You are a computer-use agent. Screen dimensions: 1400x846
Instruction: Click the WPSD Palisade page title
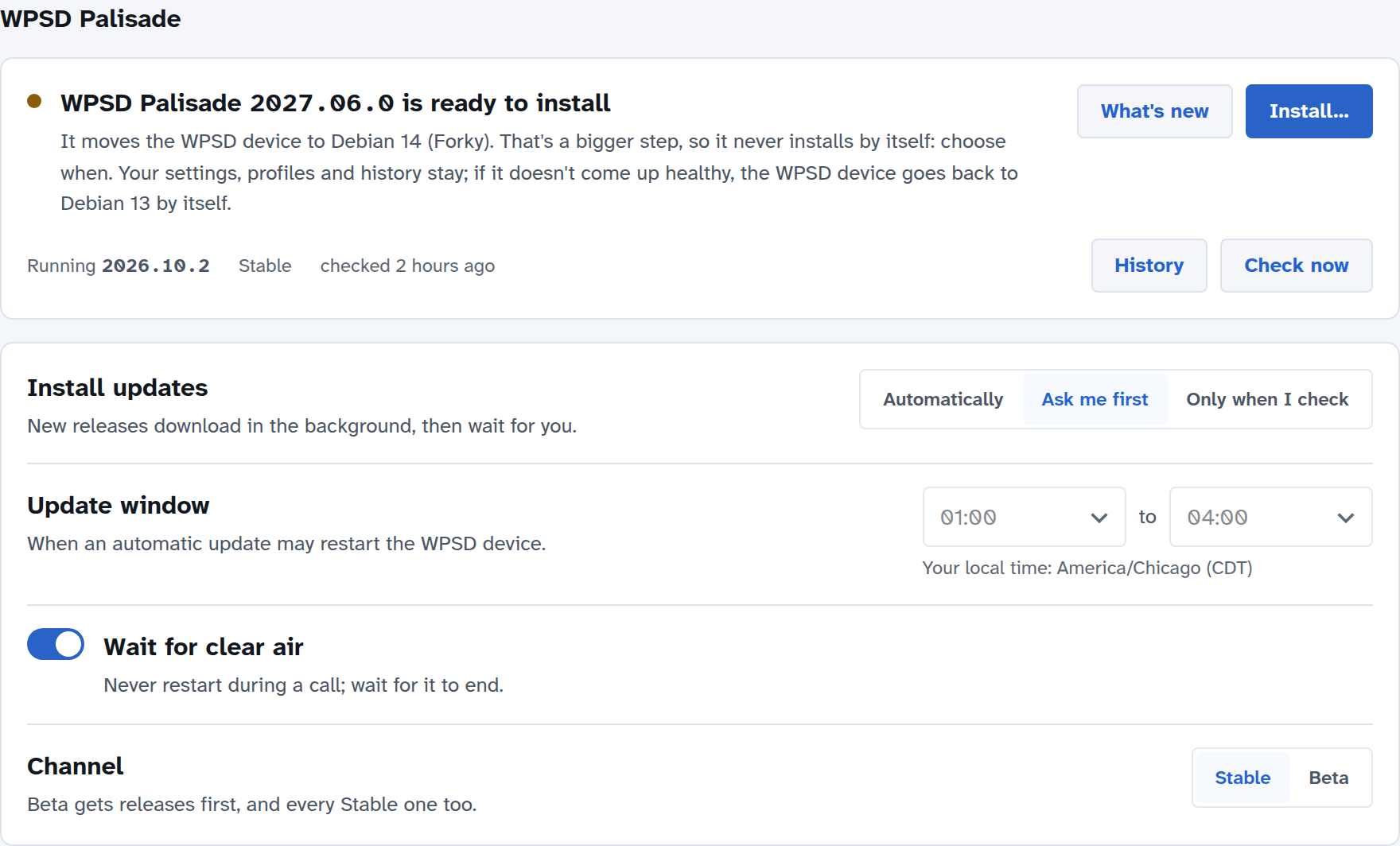pos(91,18)
